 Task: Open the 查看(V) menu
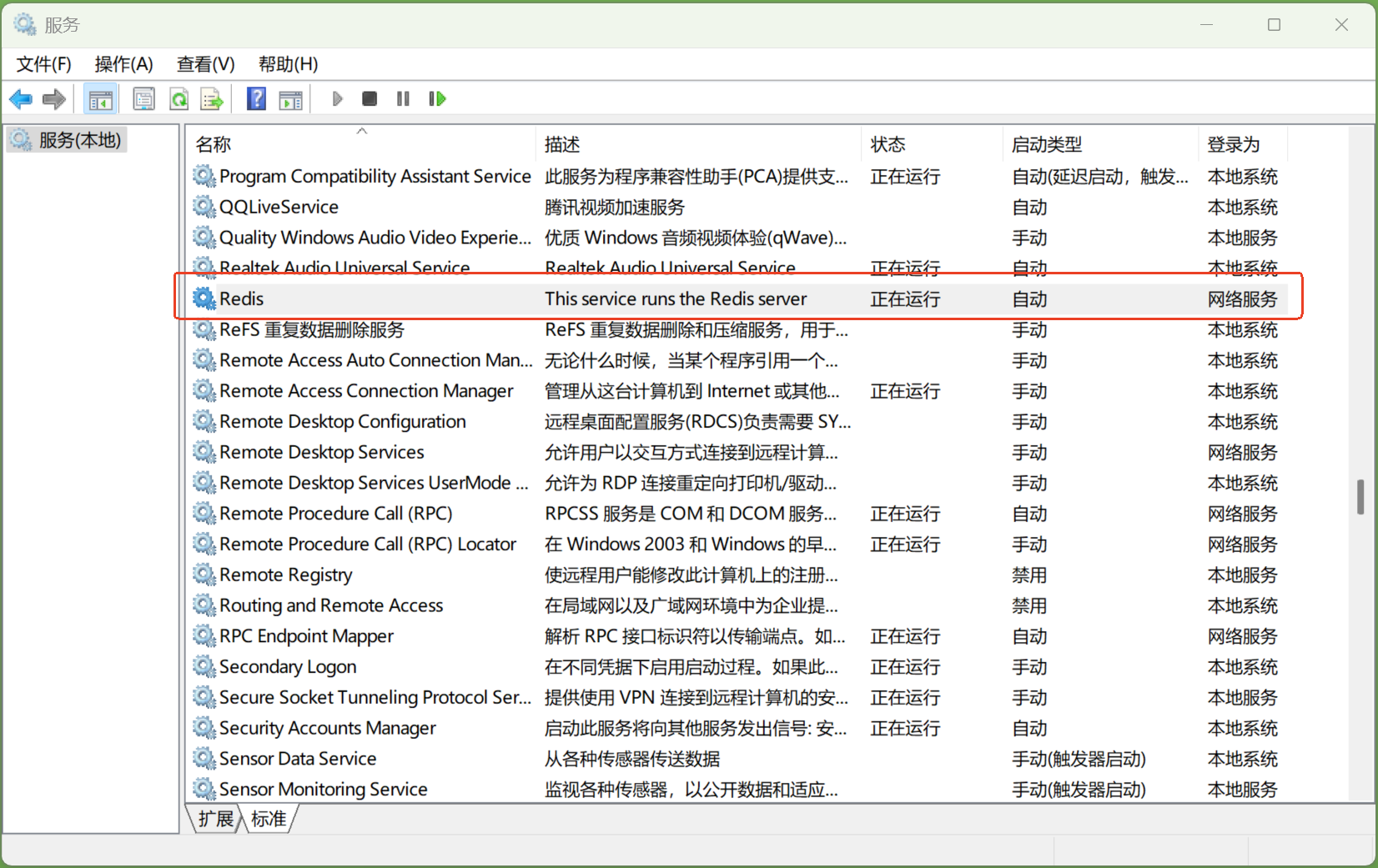(x=206, y=64)
